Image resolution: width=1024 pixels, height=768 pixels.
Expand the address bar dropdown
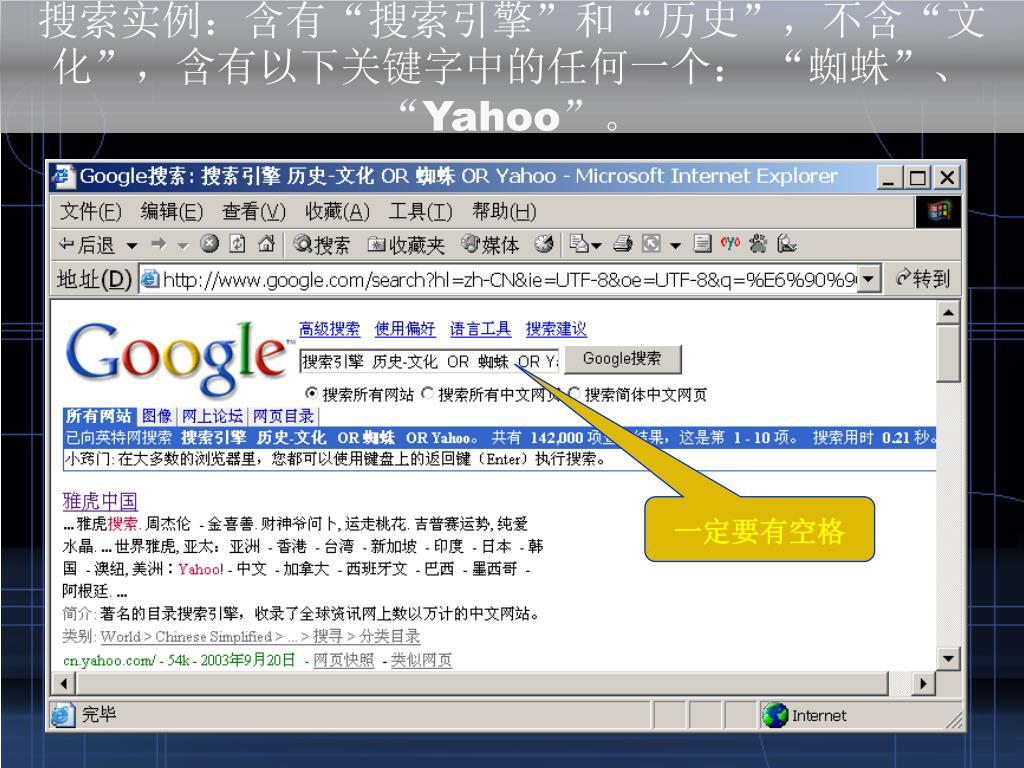click(868, 280)
